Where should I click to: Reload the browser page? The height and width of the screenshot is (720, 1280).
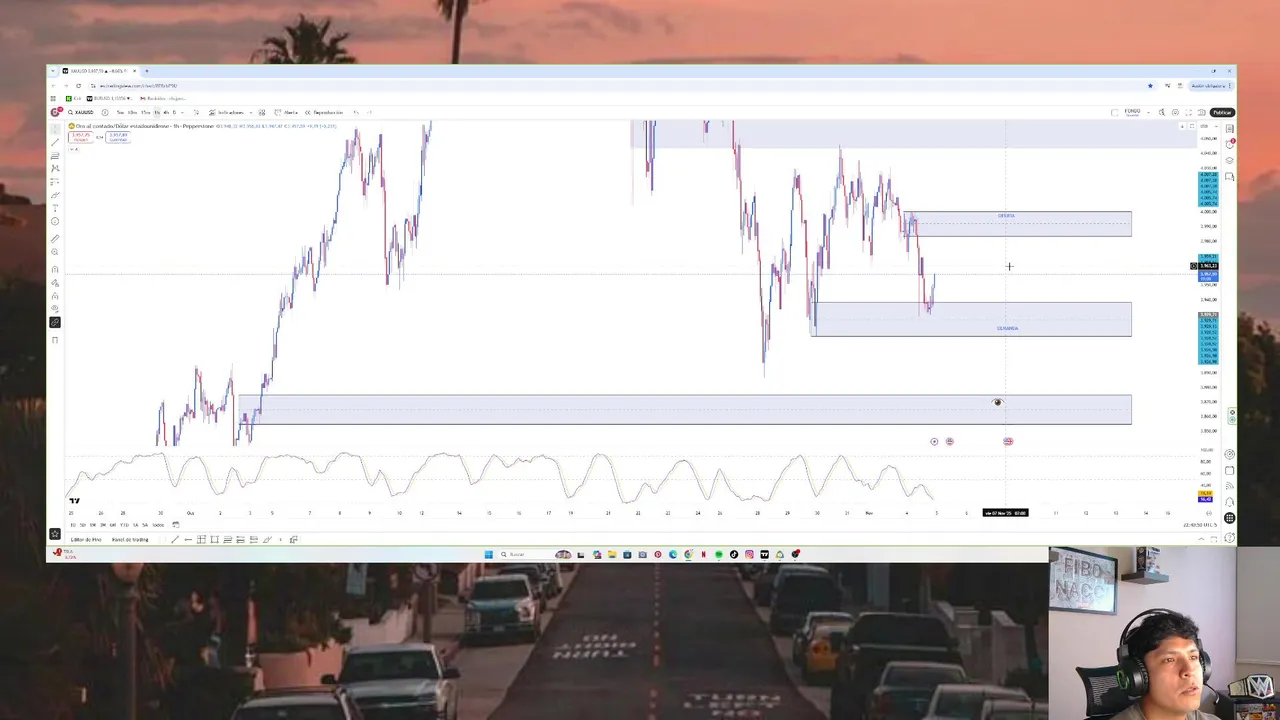79,86
